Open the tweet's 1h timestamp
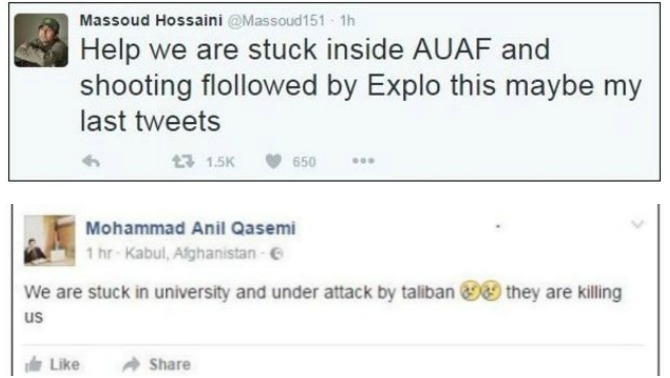This screenshot has width=670, height=378. point(347,21)
